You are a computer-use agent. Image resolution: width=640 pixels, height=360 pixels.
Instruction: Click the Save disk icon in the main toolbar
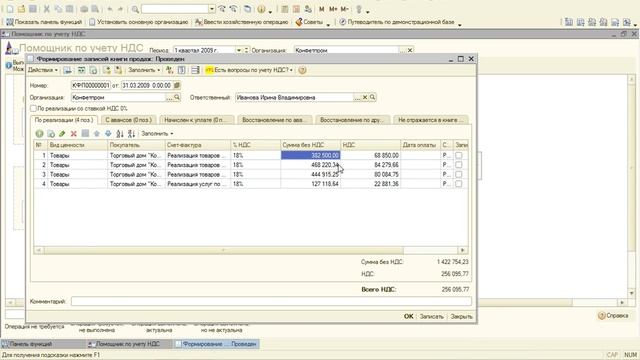[33, 9]
